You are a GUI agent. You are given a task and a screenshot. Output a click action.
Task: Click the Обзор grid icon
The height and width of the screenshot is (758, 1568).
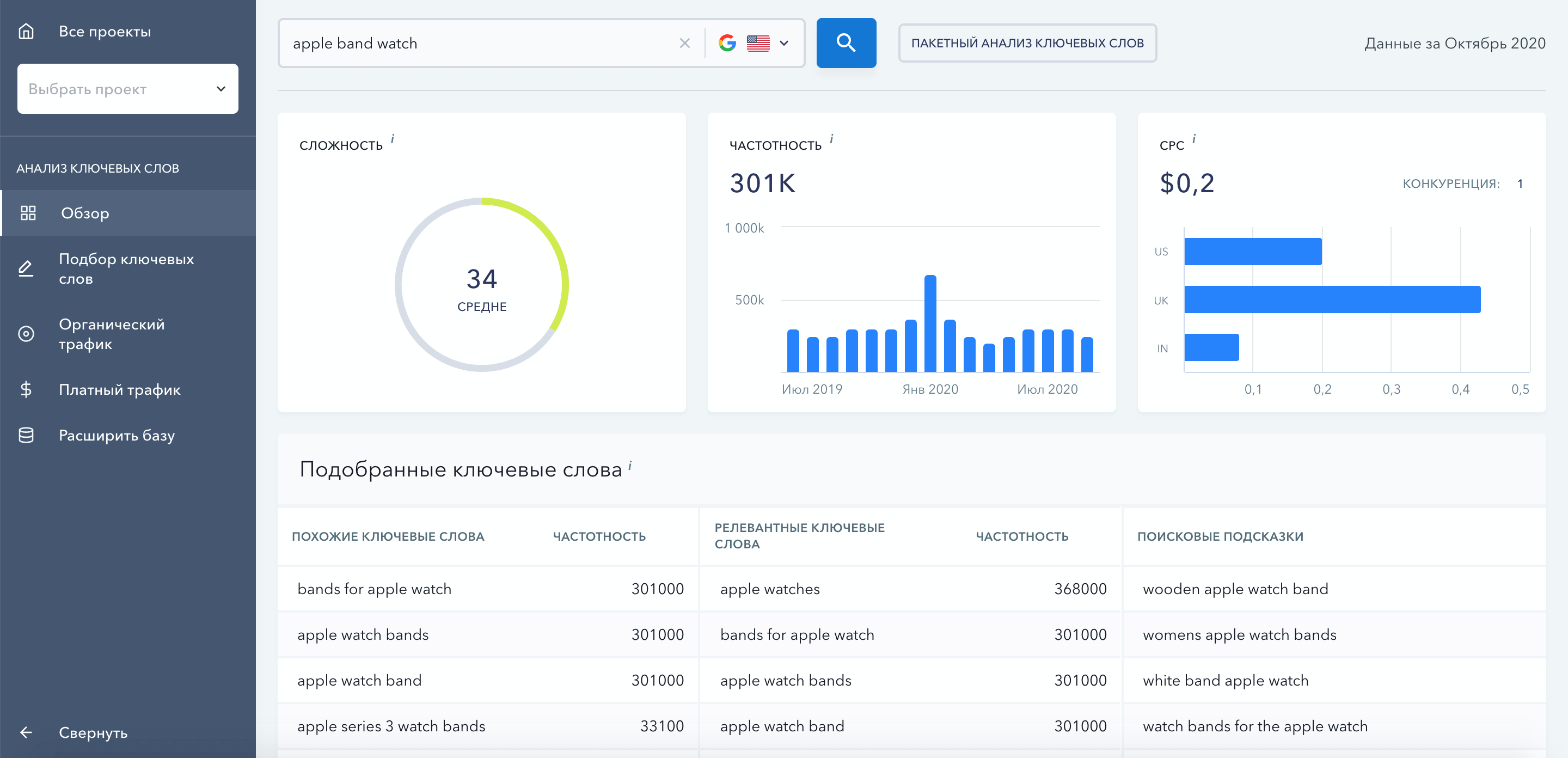tap(28, 213)
